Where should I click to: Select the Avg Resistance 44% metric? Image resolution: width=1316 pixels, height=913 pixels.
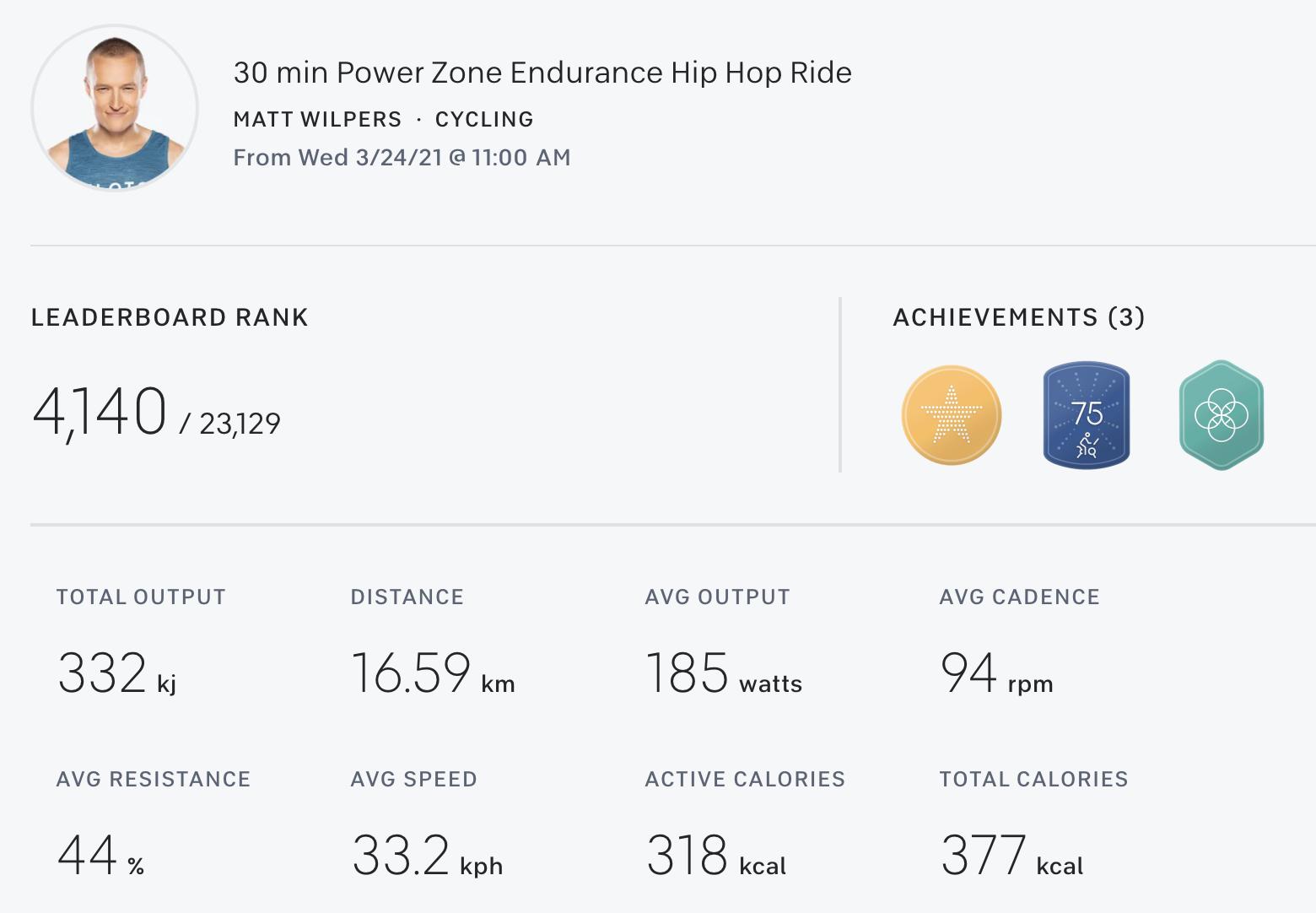[100, 856]
